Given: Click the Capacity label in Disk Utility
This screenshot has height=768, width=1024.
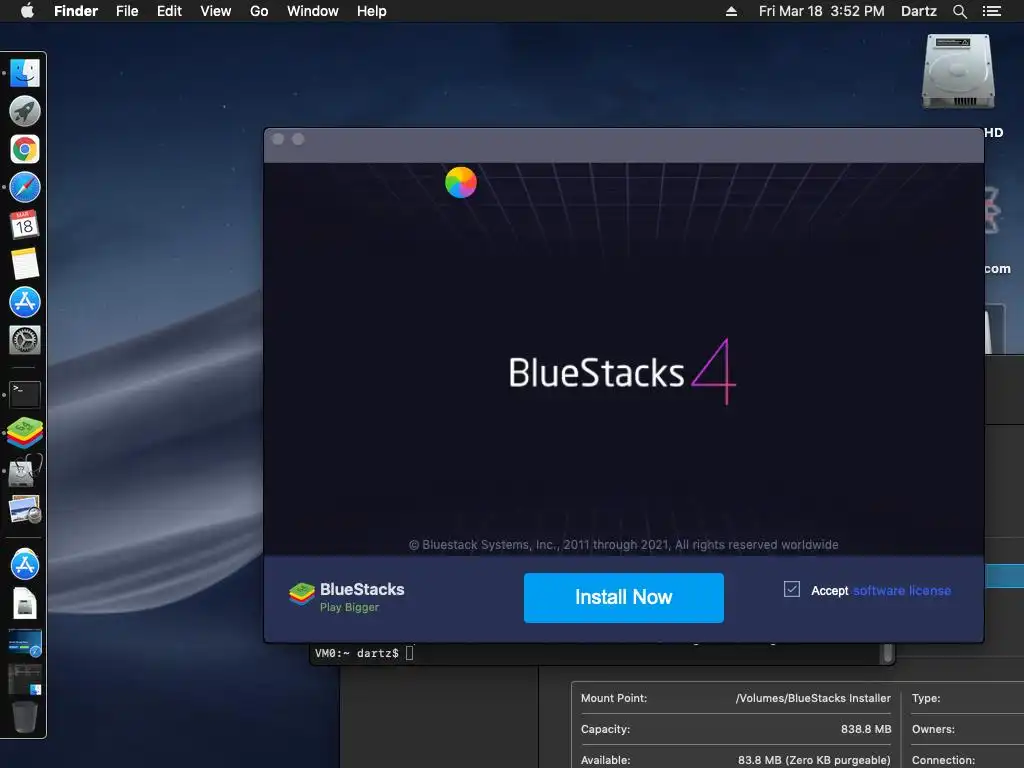Looking at the screenshot, I should [605, 729].
